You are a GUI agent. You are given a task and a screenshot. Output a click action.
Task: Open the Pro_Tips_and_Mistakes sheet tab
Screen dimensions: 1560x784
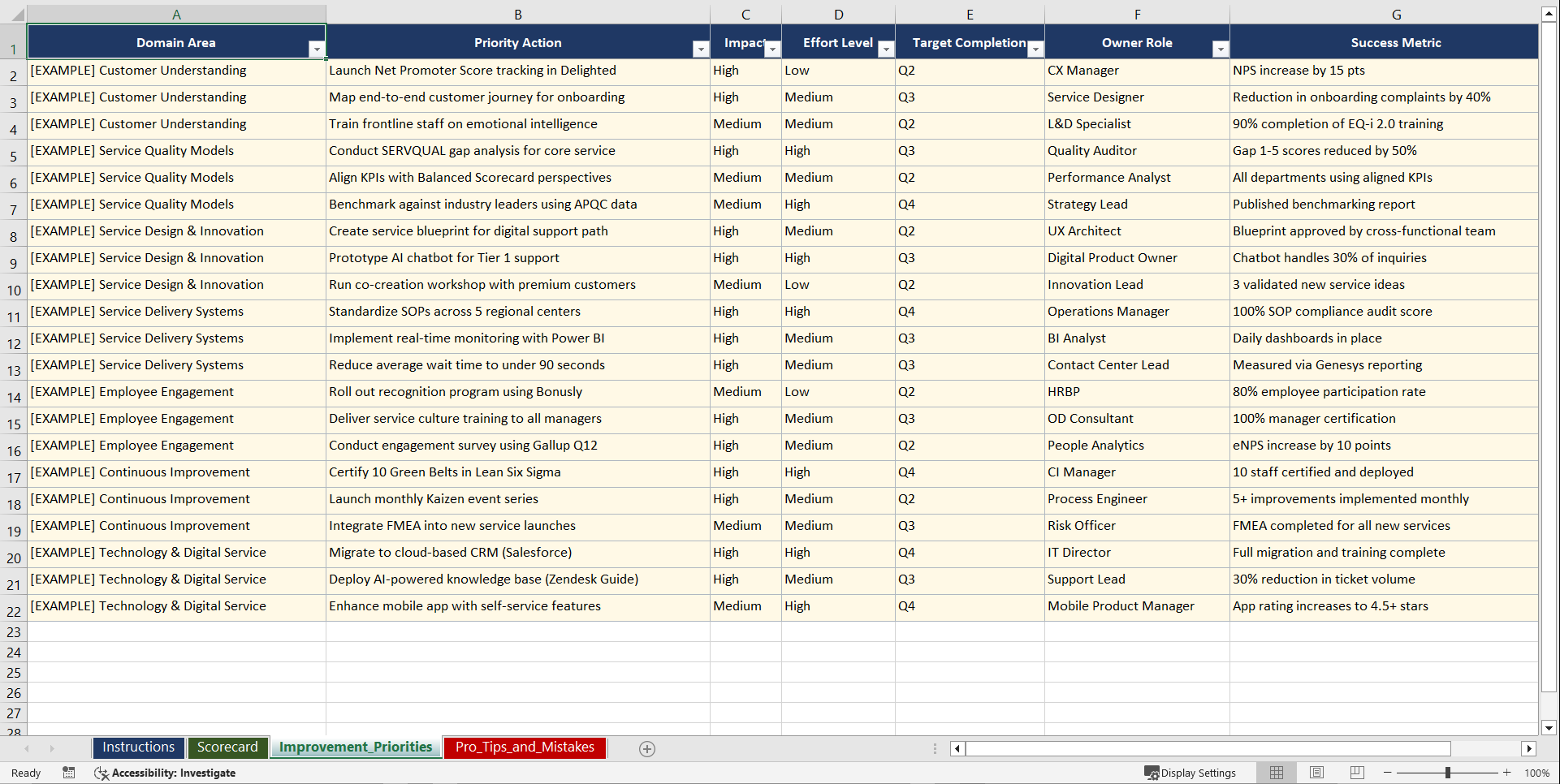(524, 747)
